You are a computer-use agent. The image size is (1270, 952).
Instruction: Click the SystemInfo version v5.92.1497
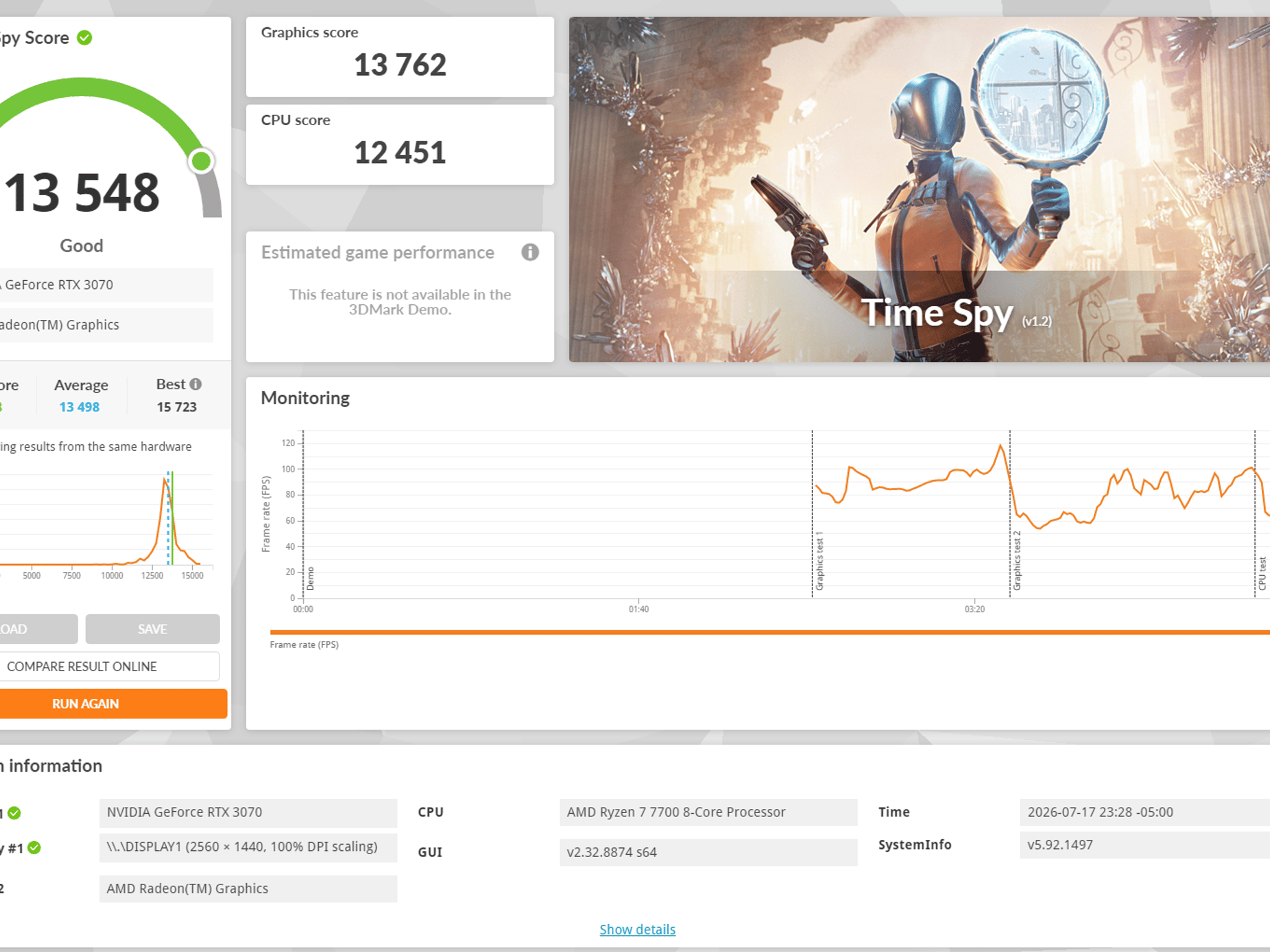coord(1145,845)
